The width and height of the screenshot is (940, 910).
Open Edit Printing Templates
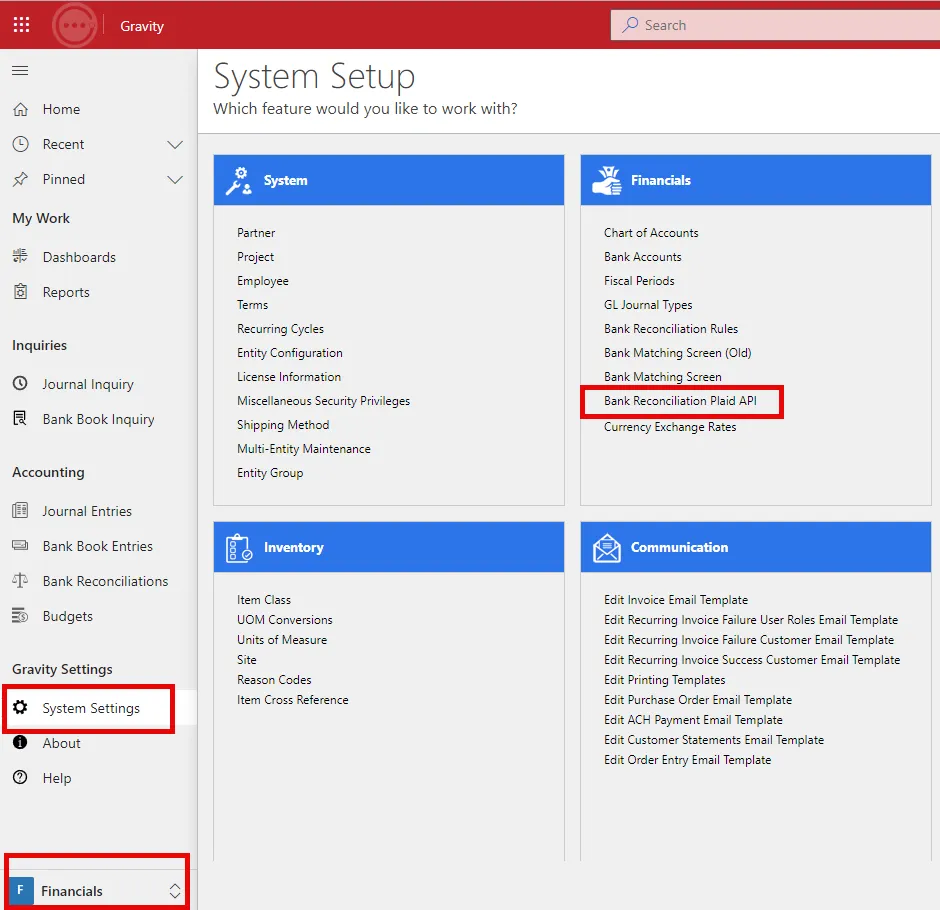[x=664, y=680]
